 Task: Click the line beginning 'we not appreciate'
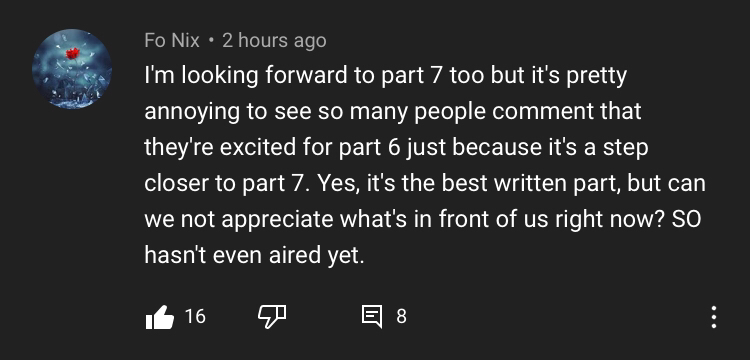tap(423, 219)
